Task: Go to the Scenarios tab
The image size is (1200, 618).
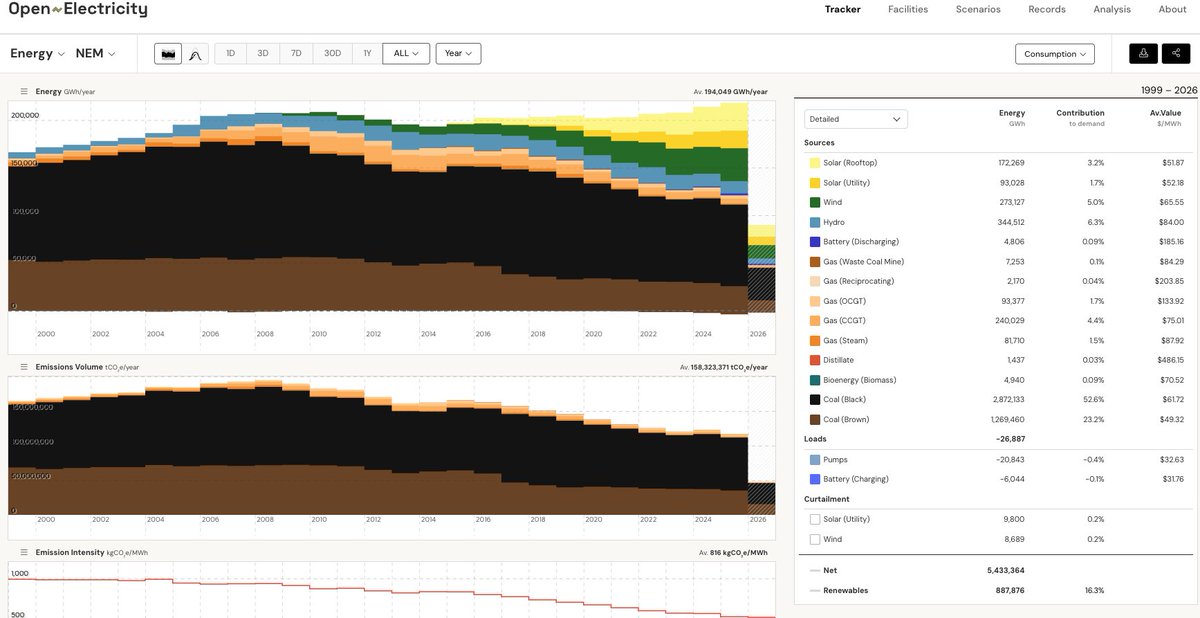Action: point(978,9)
